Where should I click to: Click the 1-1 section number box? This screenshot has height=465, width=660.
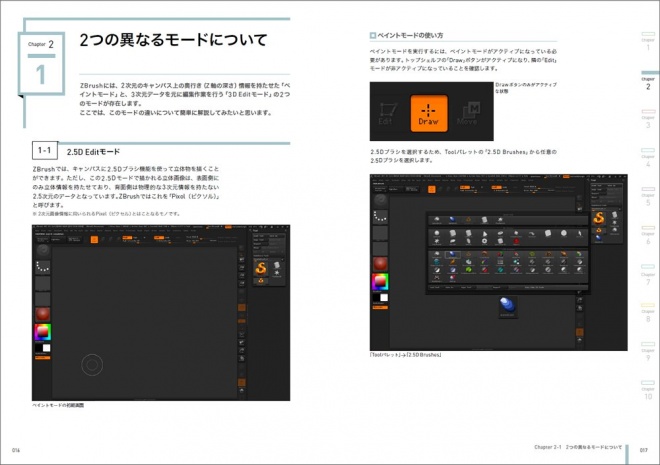click(x=45, y=151)
